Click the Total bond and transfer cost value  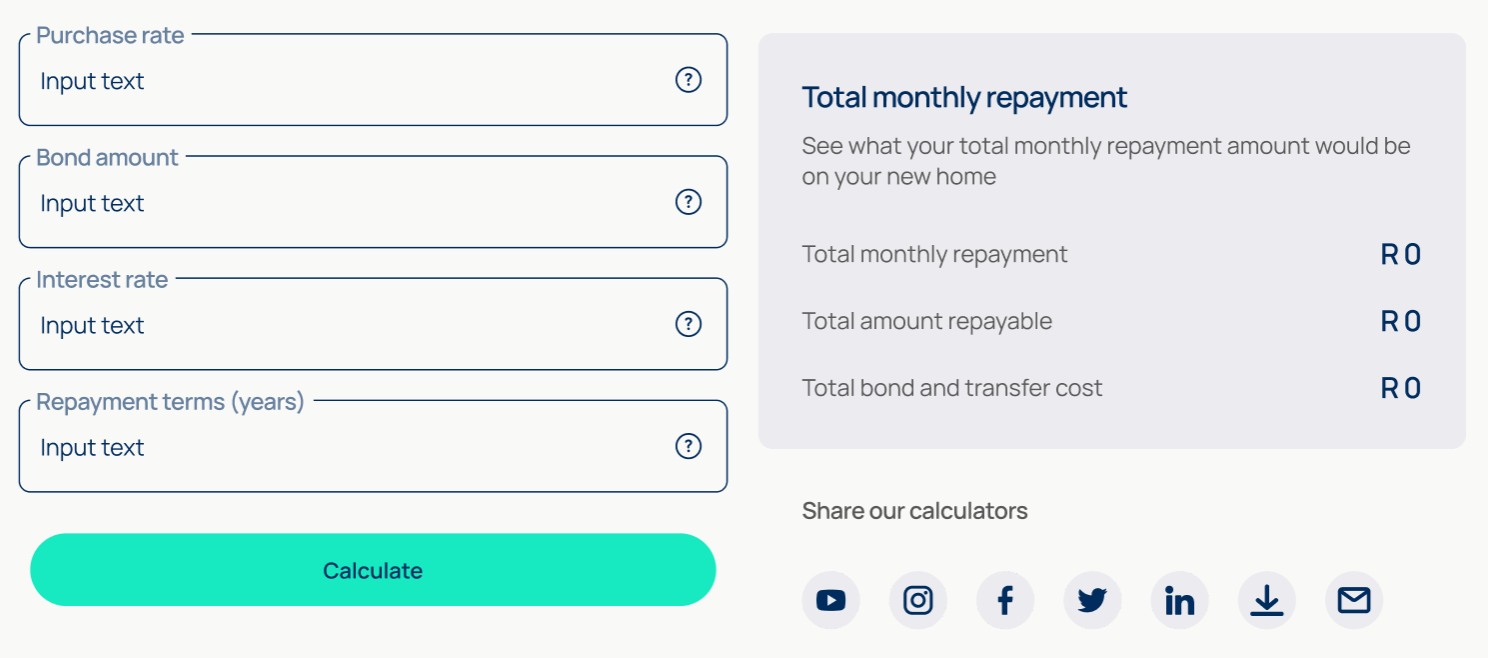pyautogui.click(x=1401, y=388)
